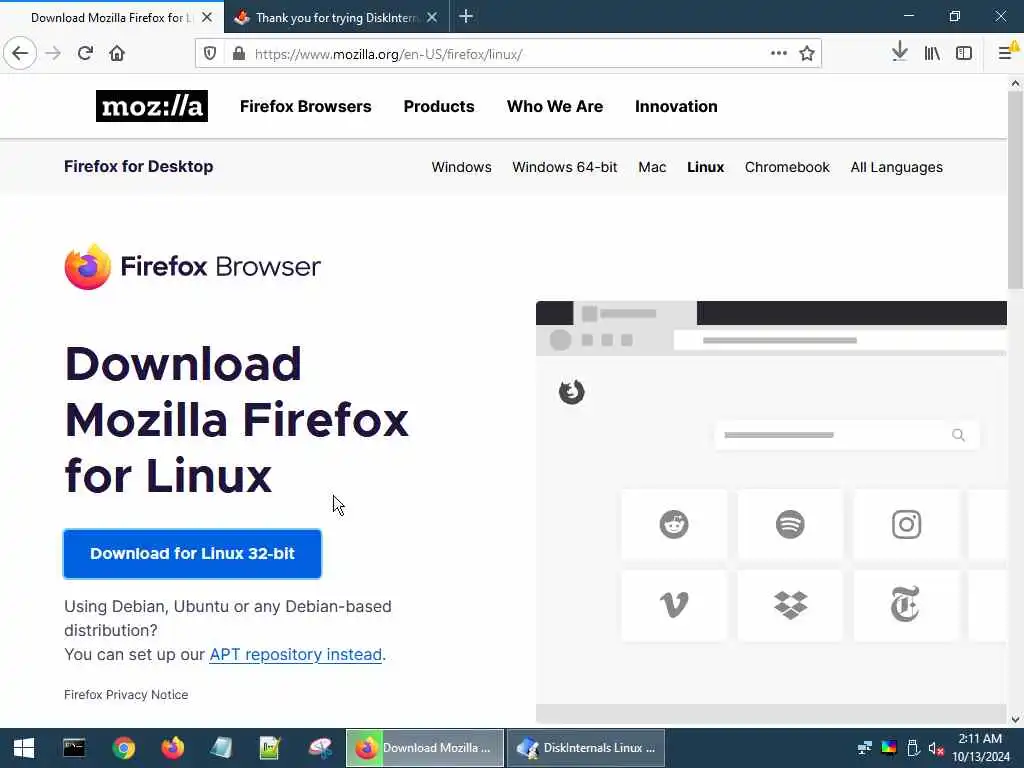Screen dimensions: 1024x768
Task: Open the Products menu
Action: pyautogui.click(x=439, y=106)
